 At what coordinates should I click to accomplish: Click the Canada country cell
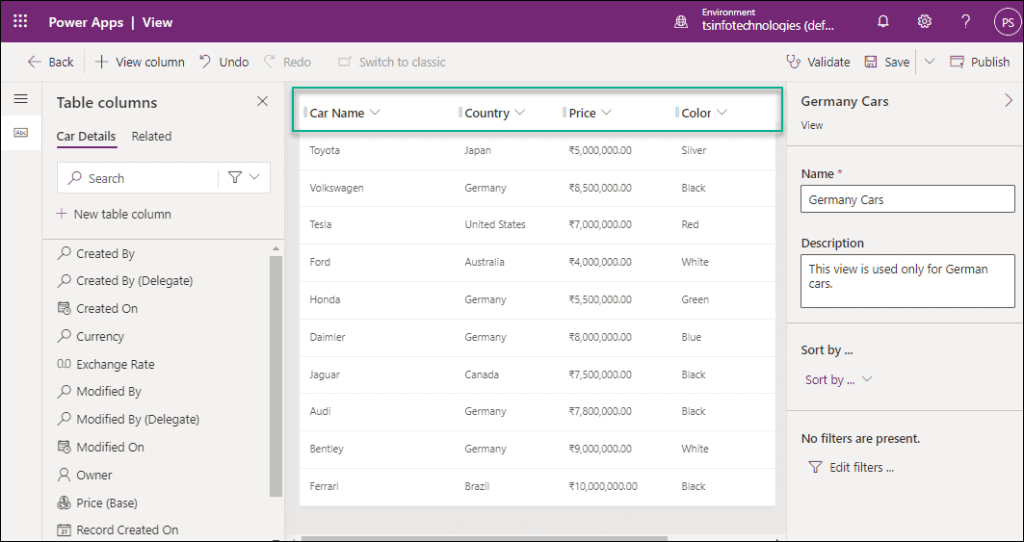482,375
